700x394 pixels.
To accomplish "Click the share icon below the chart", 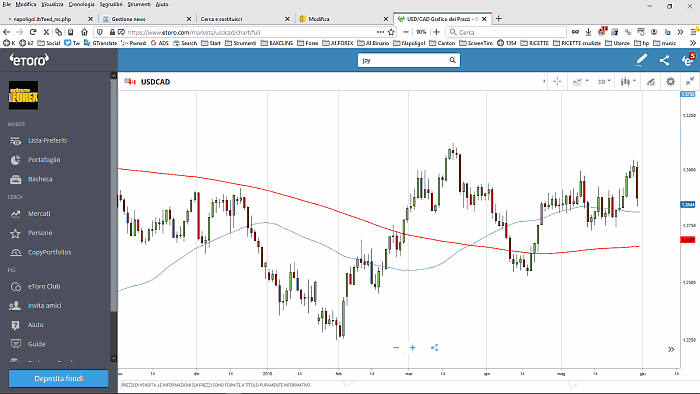I will 434,348.
